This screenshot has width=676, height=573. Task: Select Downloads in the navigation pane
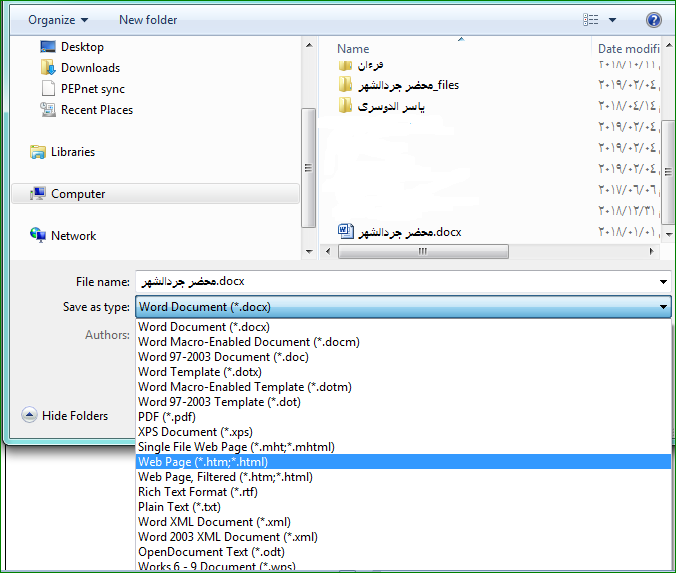[91, 68]
